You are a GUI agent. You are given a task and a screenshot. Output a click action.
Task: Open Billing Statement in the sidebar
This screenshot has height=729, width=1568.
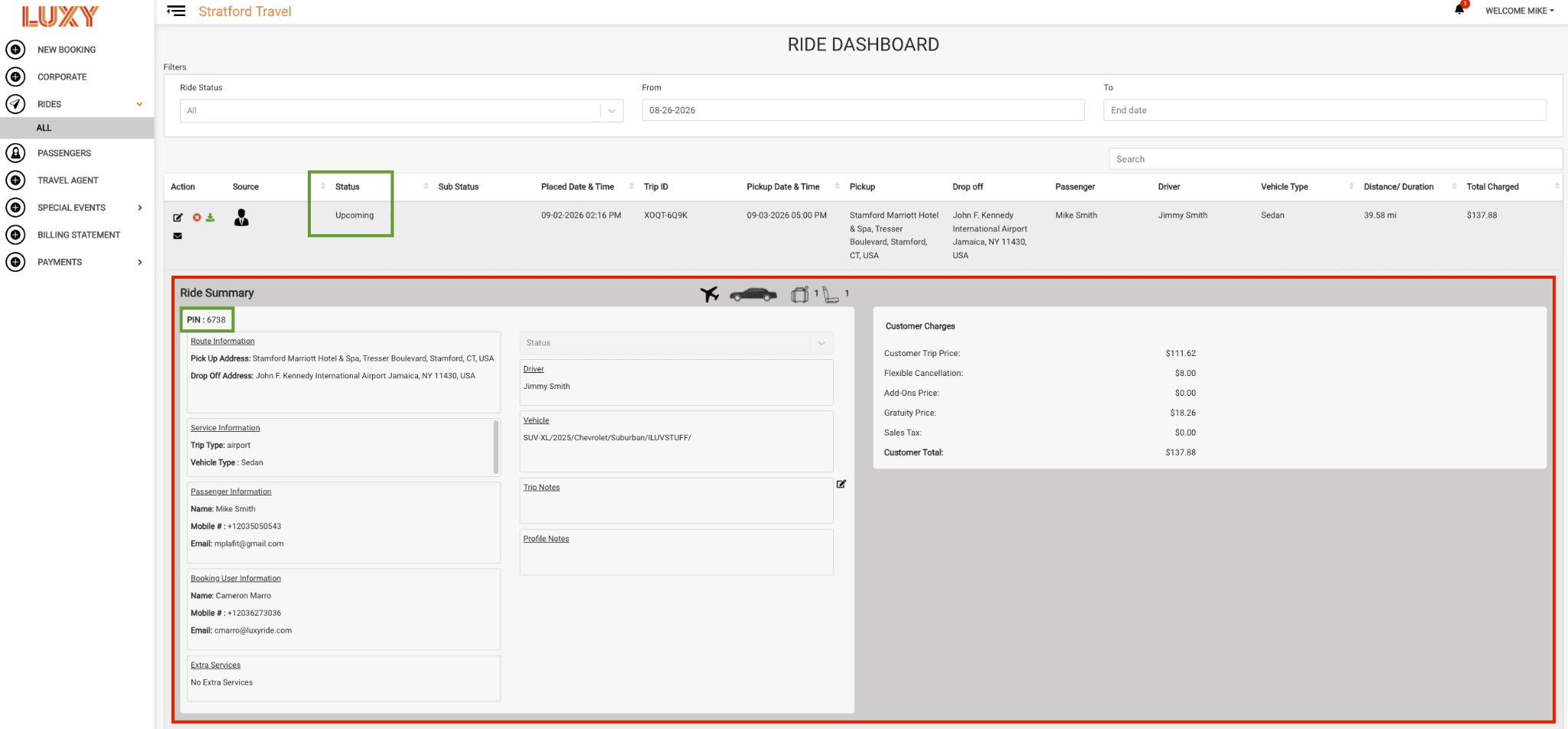pos(79,235)
